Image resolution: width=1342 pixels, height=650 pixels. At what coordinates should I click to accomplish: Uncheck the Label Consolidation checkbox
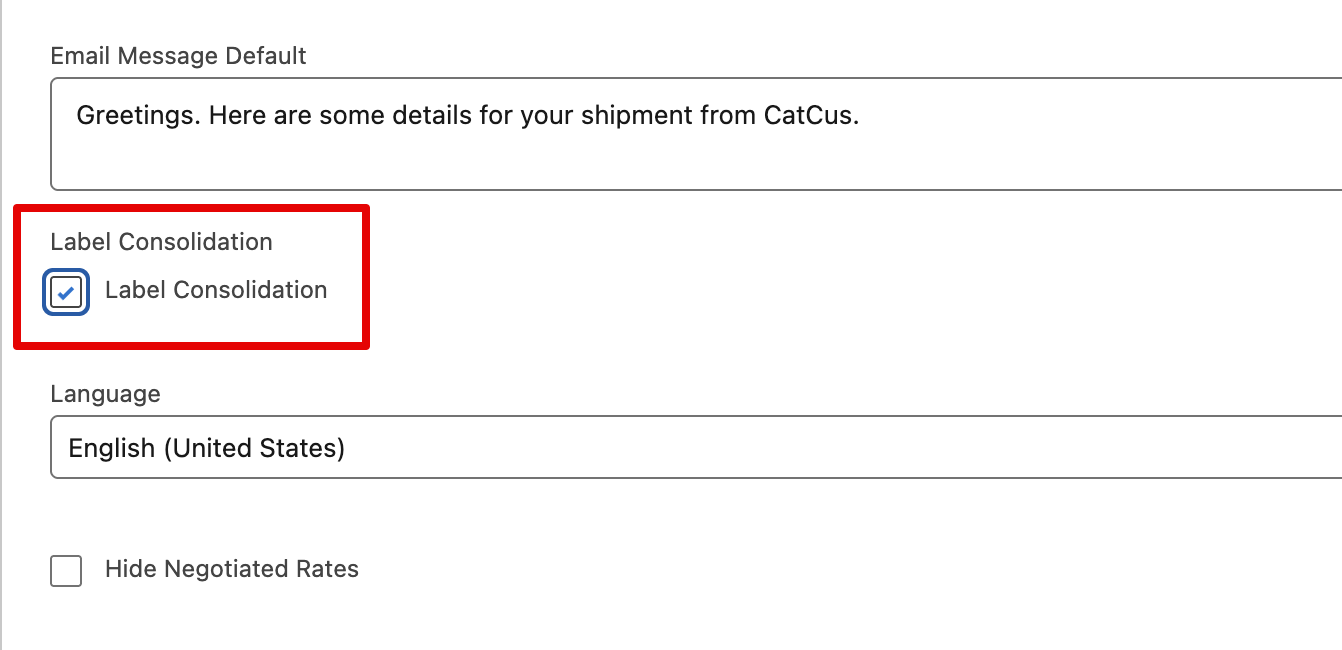coord(66,292)
